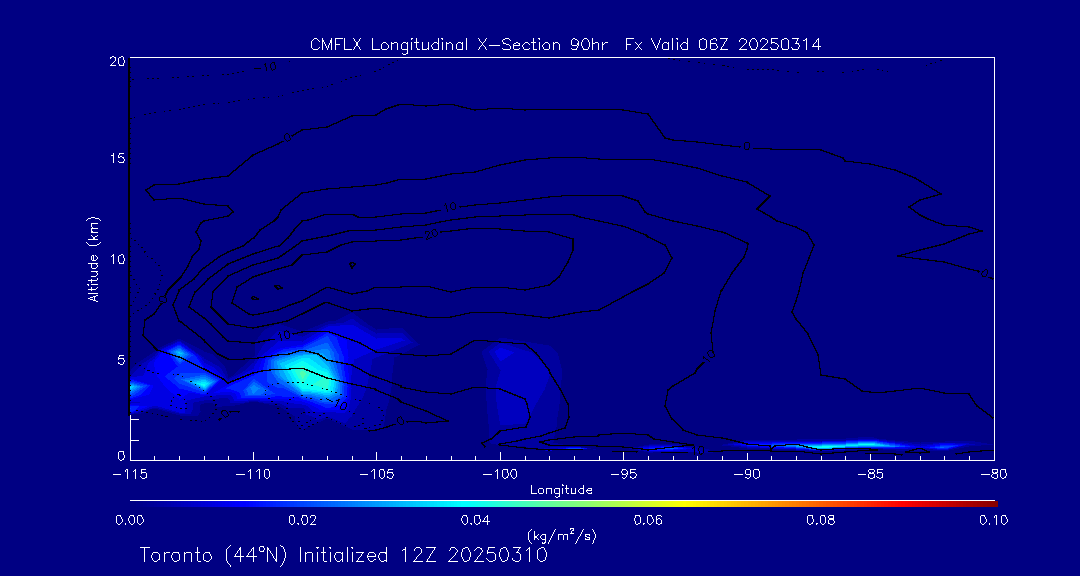
Task: Click the longitude tick label "-90"
Action: click(x=747, y=475)
